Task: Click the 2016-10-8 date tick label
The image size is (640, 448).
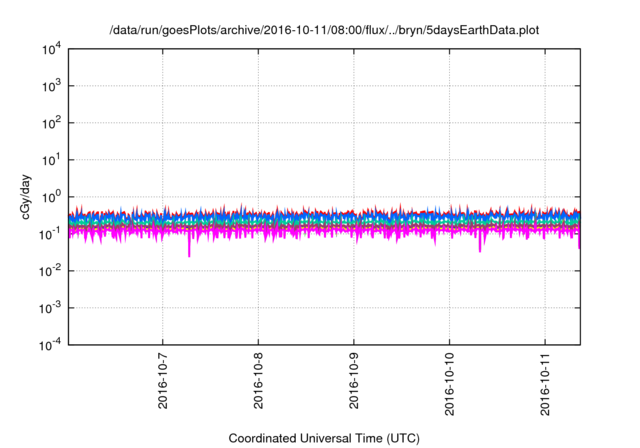Action: coord(258,381)
